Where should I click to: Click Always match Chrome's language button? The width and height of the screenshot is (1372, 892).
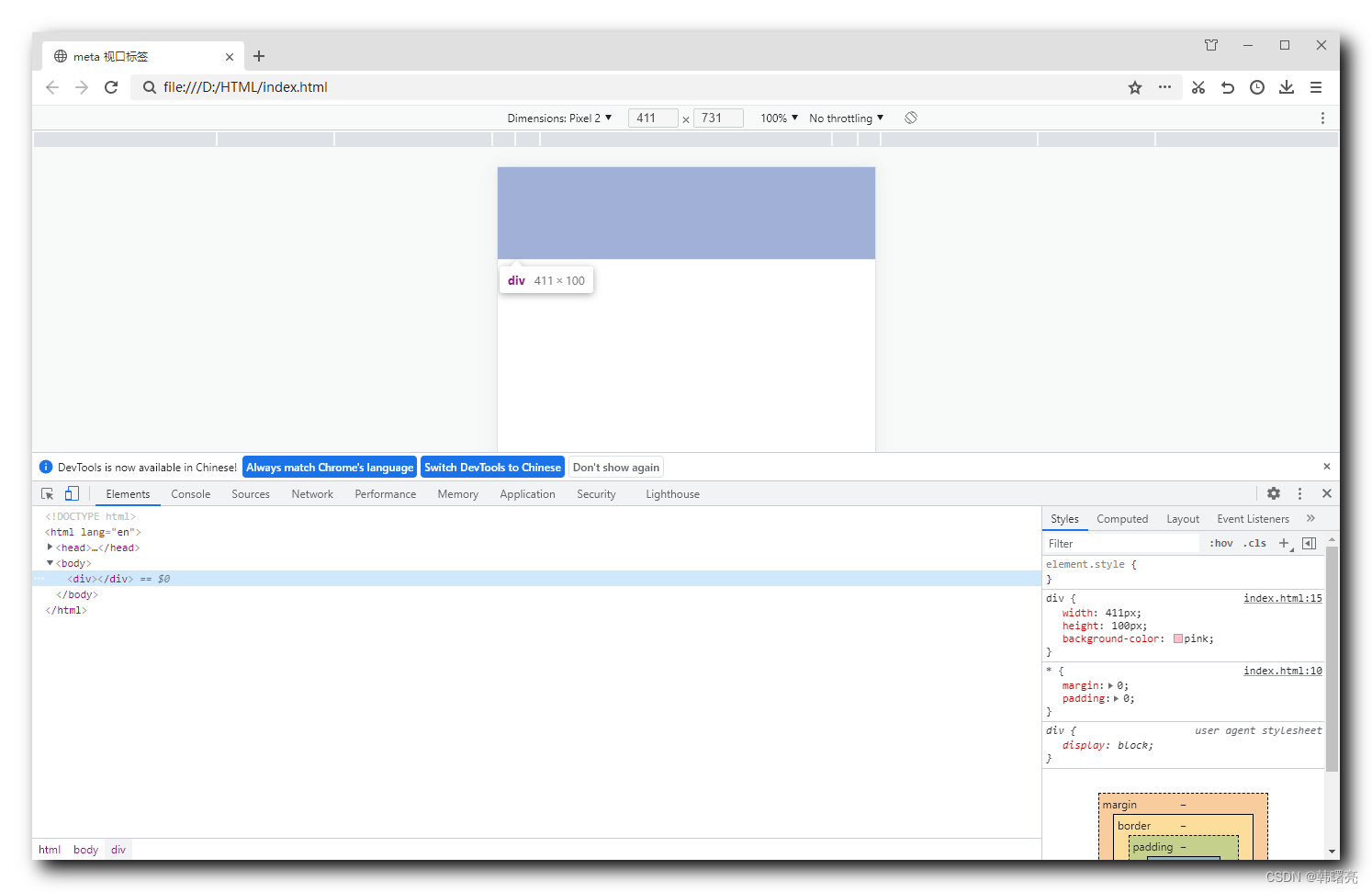tap(330, 467)
